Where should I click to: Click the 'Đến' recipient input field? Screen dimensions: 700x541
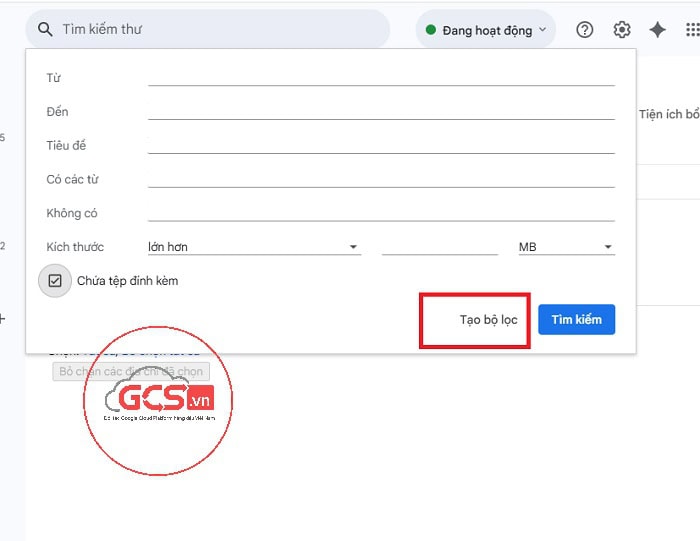tap(381, 111)
